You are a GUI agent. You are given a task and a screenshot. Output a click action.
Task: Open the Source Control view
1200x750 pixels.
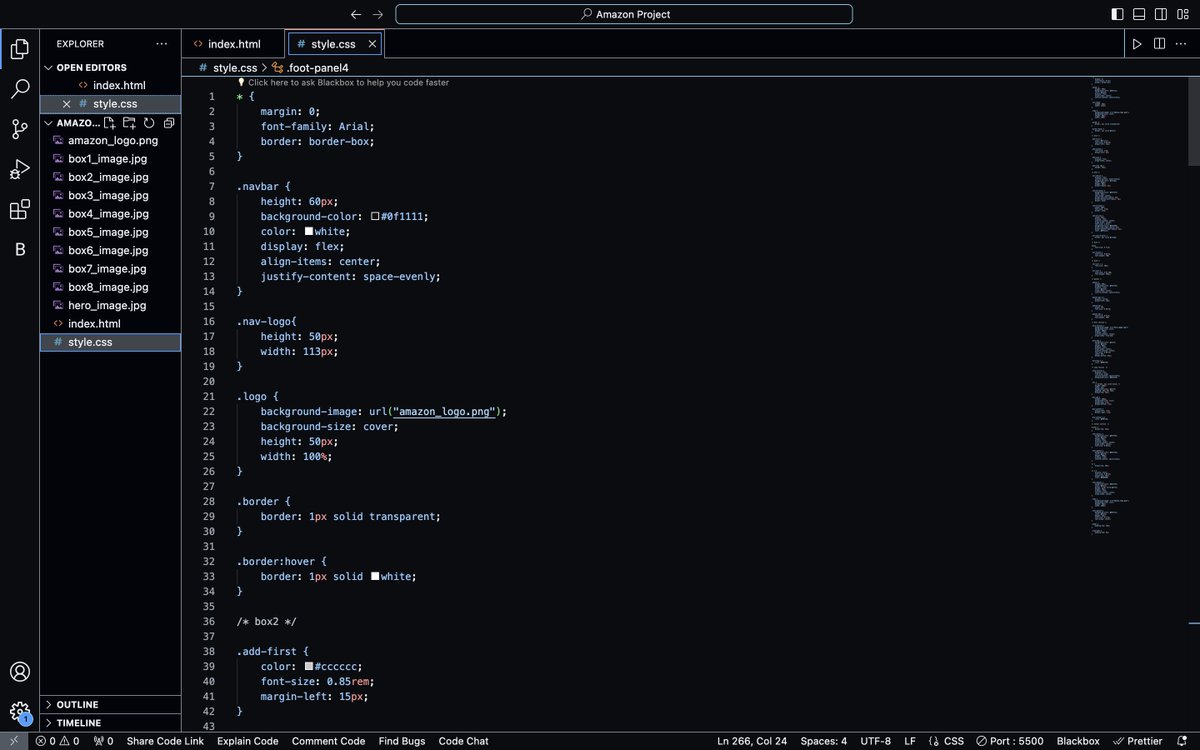pos(19,129)
